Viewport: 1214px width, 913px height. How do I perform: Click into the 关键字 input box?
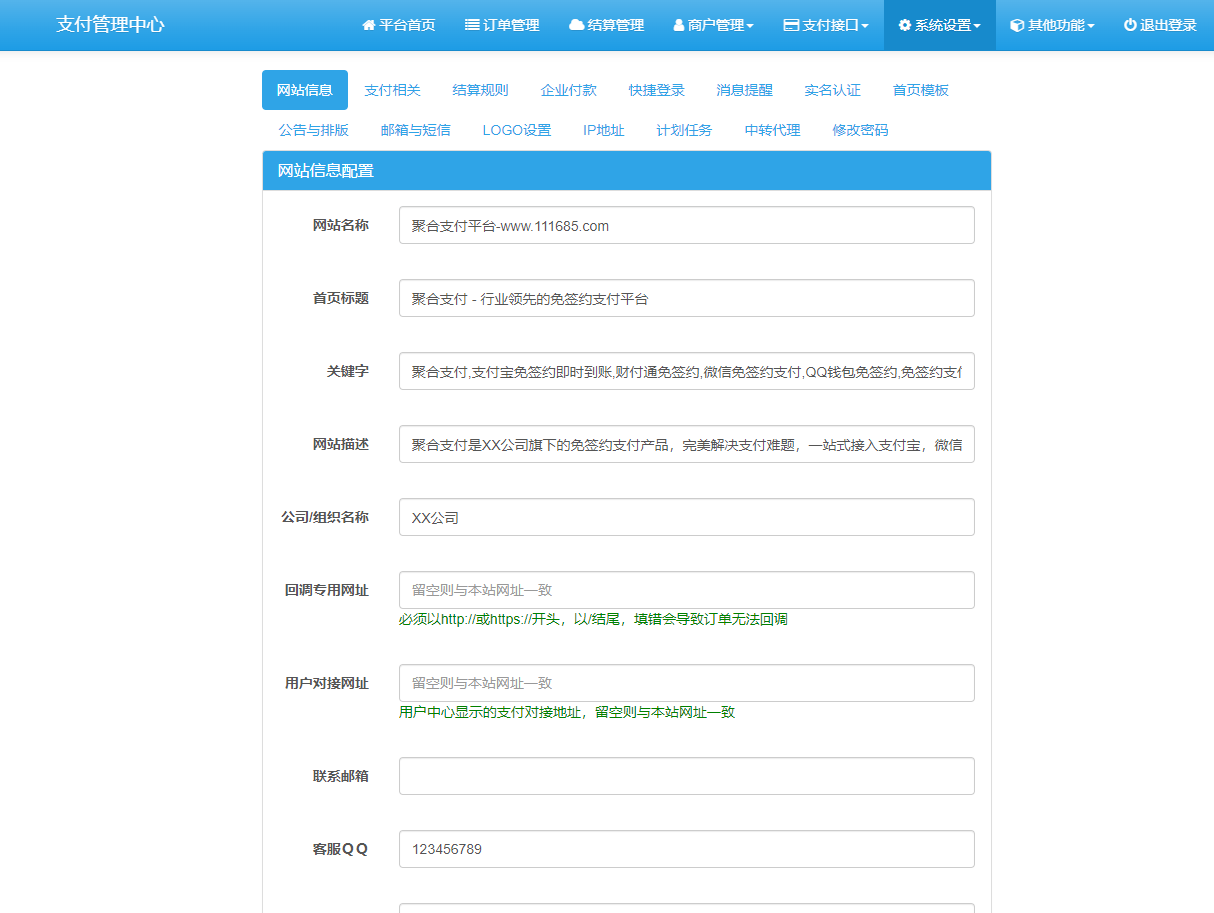[x=687, y=371]
